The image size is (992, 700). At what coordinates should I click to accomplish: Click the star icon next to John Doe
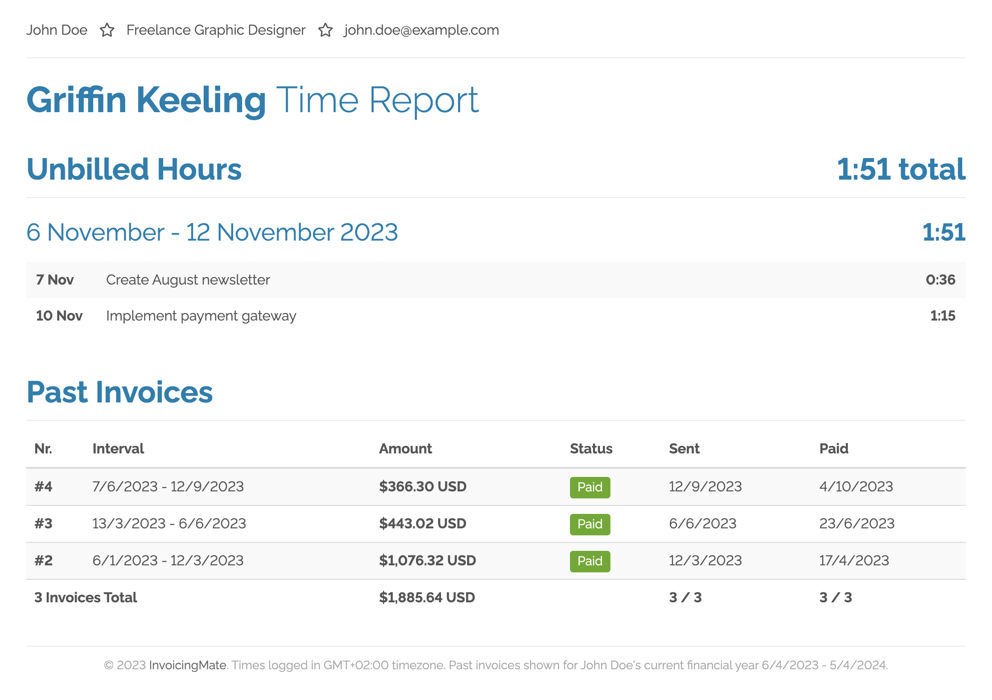[107, 30]
